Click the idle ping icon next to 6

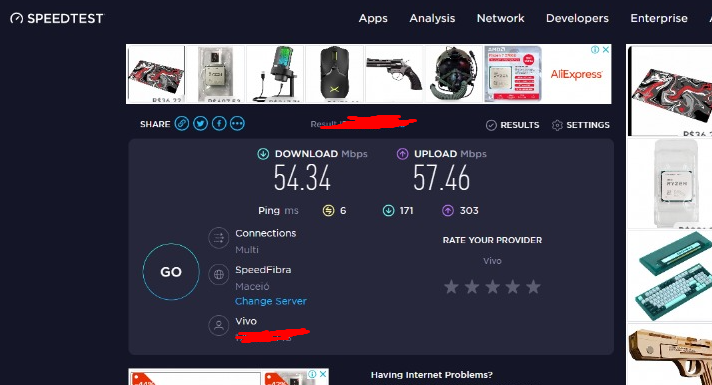[328, 211]
